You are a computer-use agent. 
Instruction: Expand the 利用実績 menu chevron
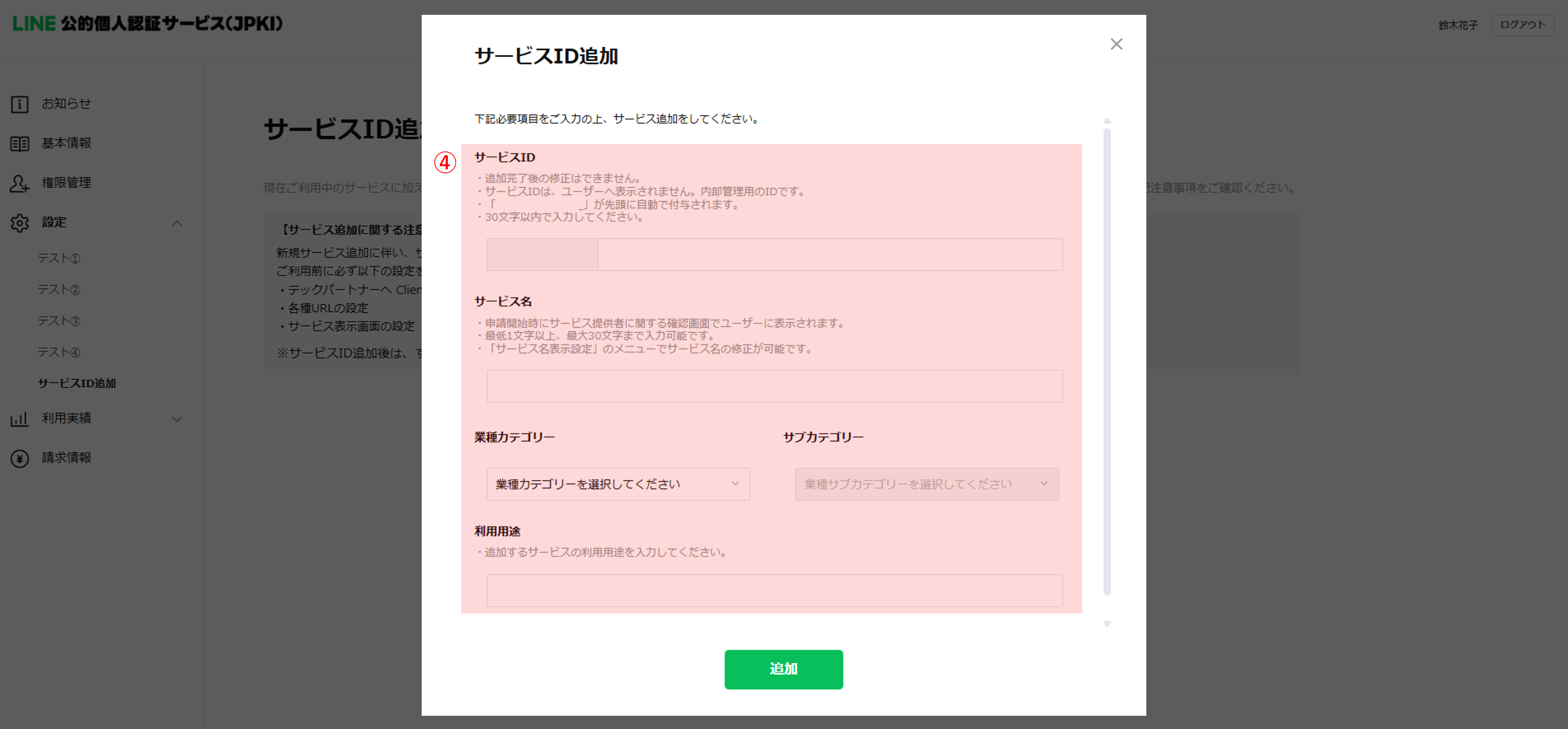[x=177, y=419]
